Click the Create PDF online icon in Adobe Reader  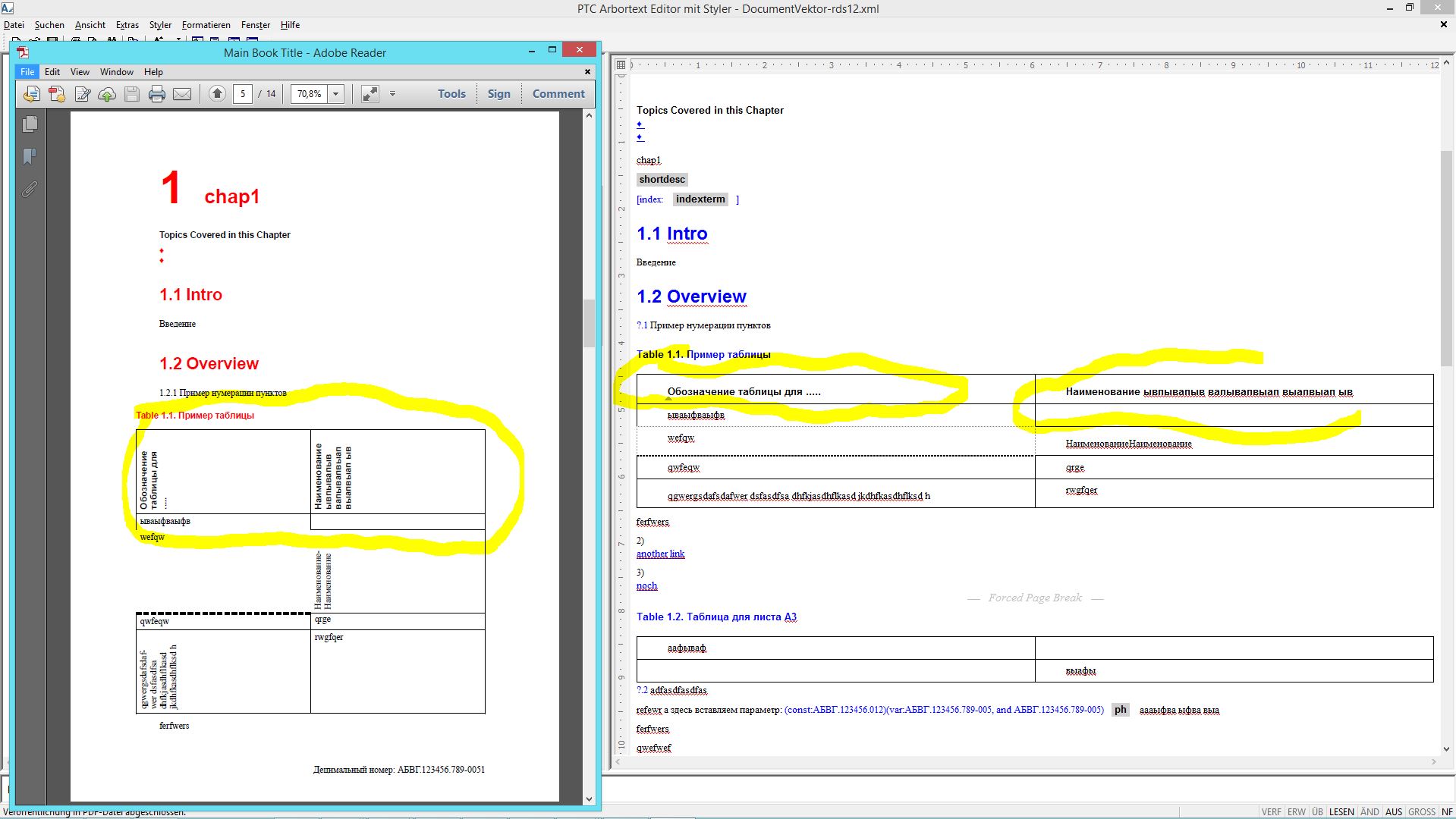pos(31,94)
